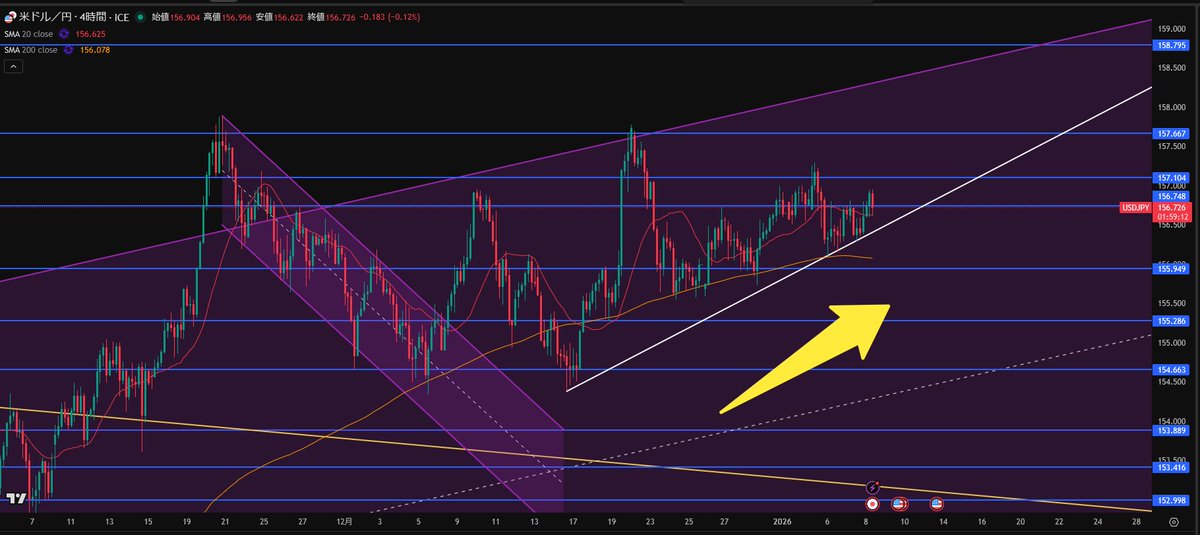
Task: Open the Japan flag economic event marker
Action: (x=872, y=504)
